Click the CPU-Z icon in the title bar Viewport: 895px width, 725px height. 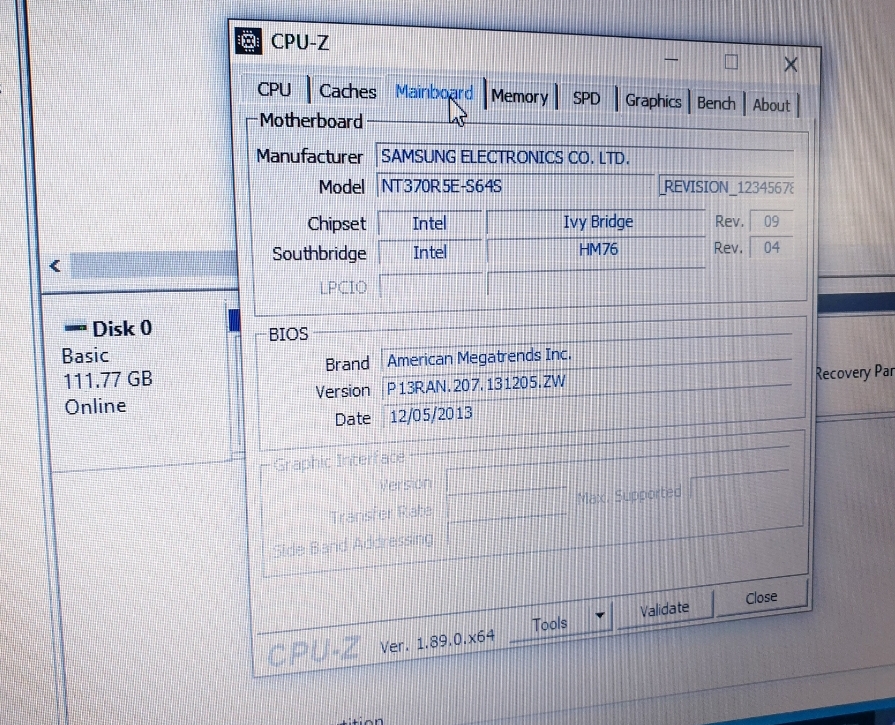[250, 41]
